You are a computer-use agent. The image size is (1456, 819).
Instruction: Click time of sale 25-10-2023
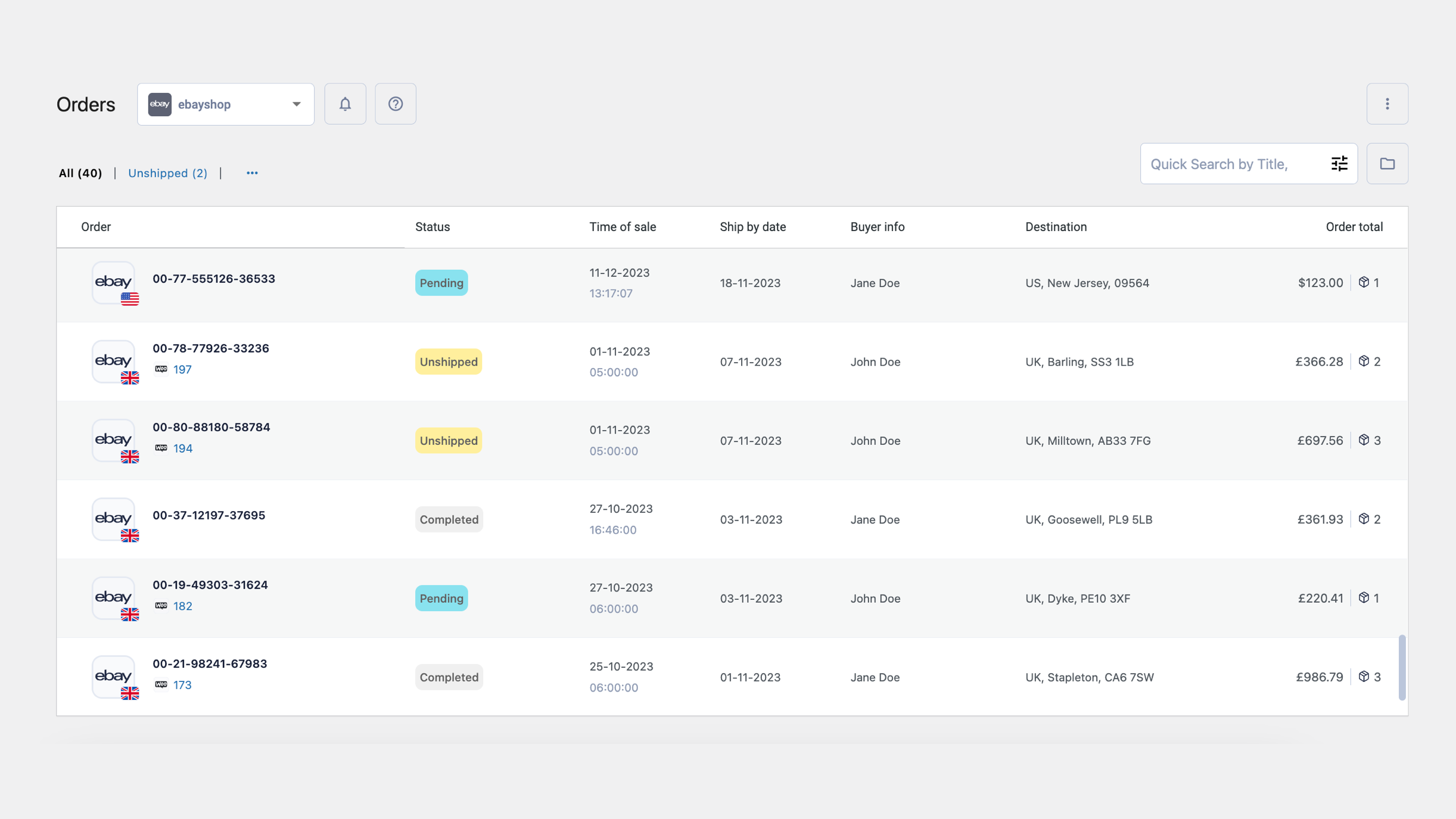(621, 667)
